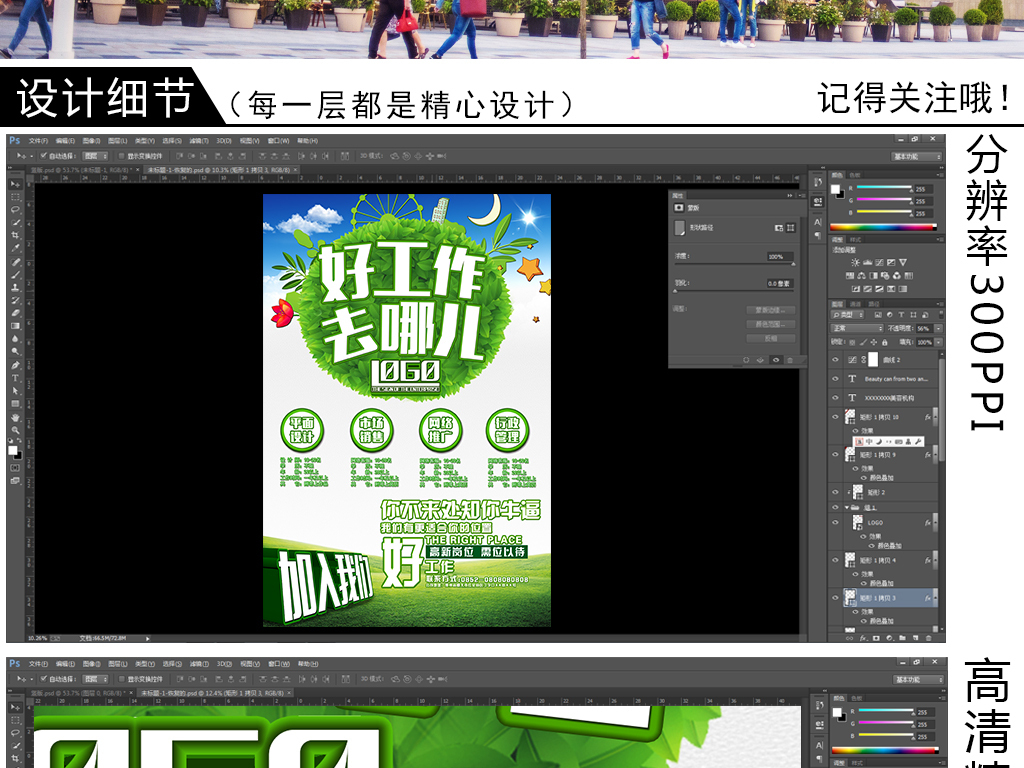Hide the 矩形 1 拷贝 10 layer
Screen dimensions: 1024x768
tap(835, 417)
